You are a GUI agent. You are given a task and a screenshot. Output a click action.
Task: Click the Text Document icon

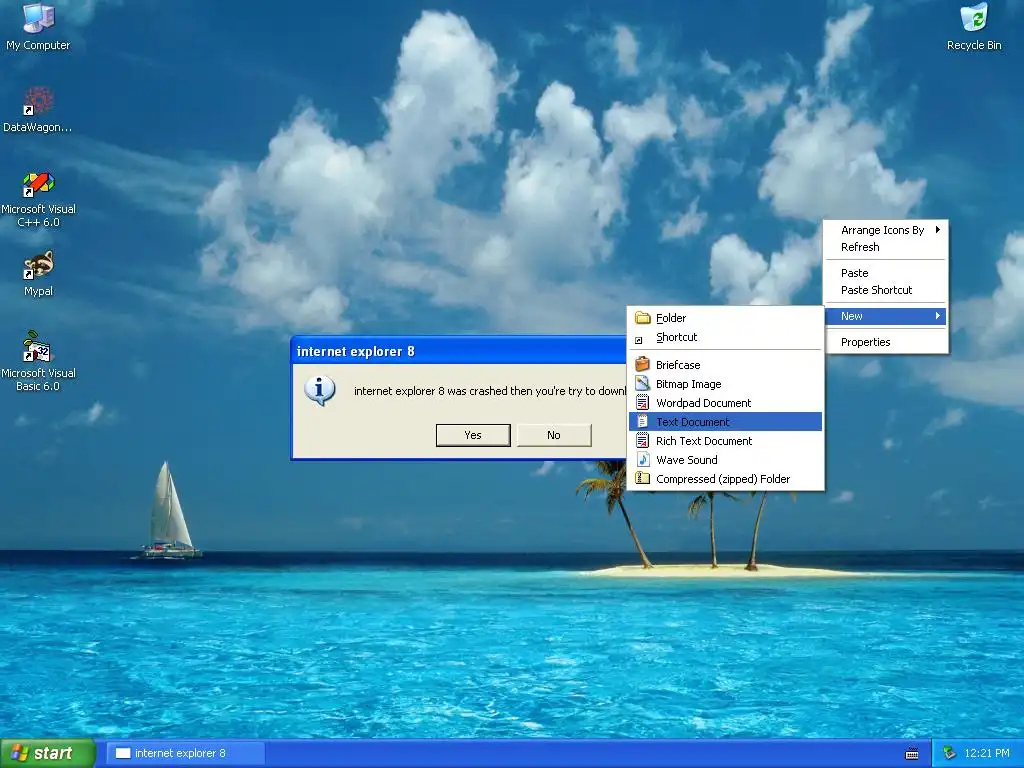tap(643, 421)
